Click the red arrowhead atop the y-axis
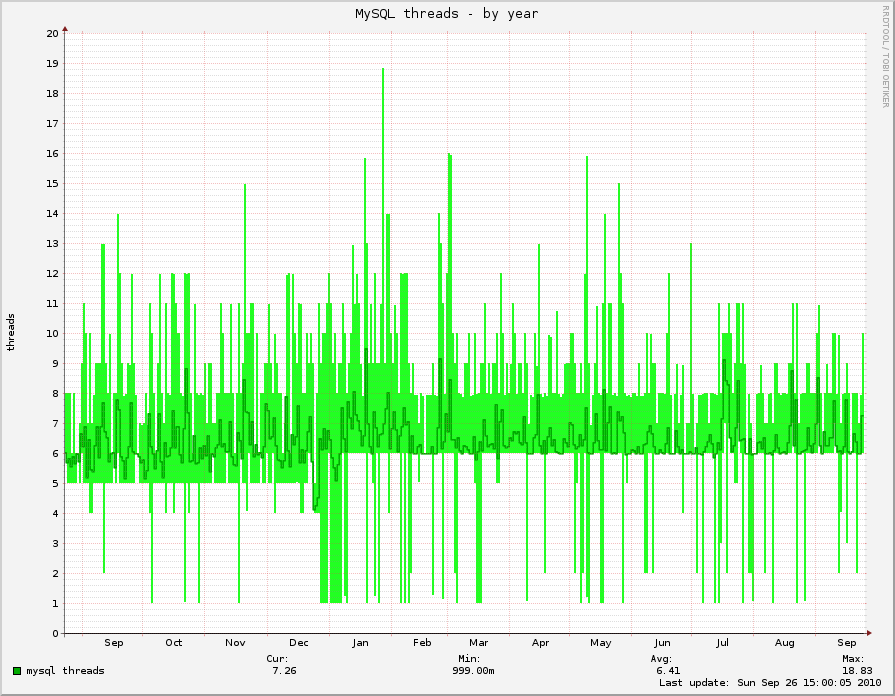Viewport: 895px width, 696px height. (x=65, y=29)
